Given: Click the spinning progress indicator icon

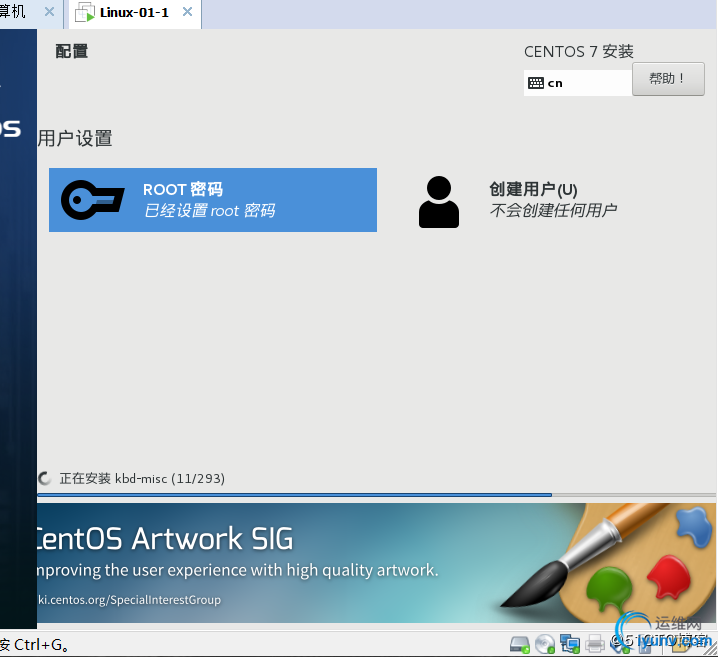Looking at the screenshot, I should click(44, 478).
